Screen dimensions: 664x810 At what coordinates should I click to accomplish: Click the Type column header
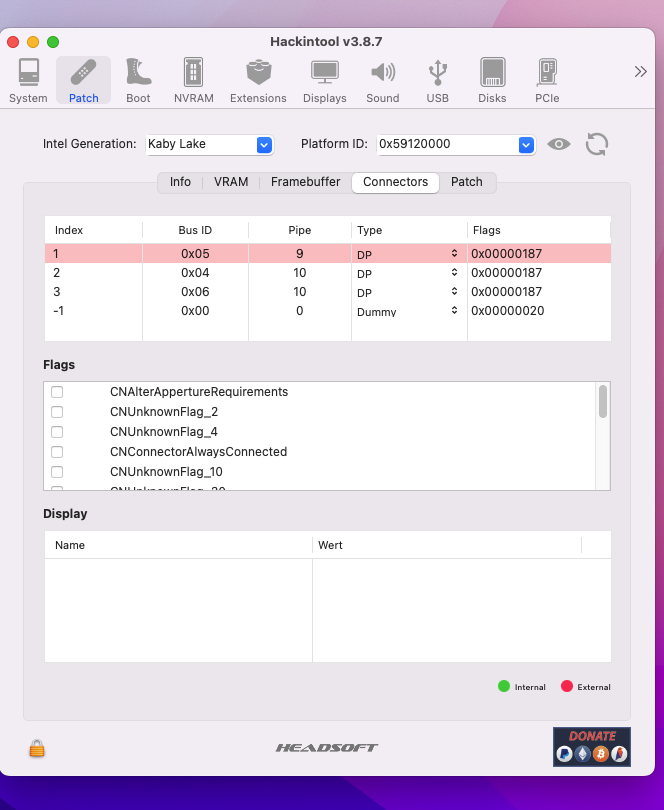click(x=409, y=230)
